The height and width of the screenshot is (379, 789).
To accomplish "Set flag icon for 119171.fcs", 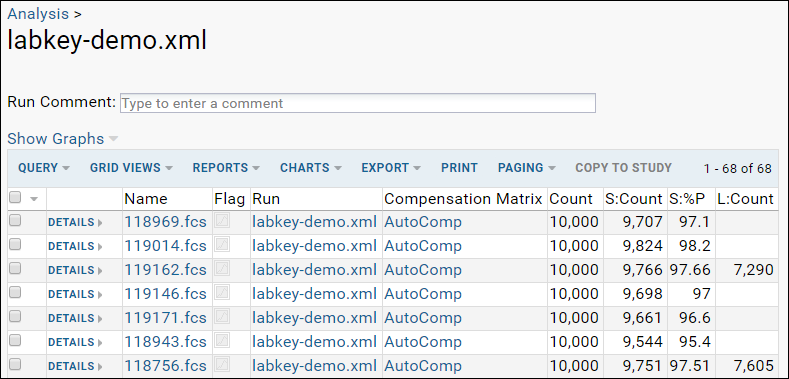I will [x=222, y=317].
